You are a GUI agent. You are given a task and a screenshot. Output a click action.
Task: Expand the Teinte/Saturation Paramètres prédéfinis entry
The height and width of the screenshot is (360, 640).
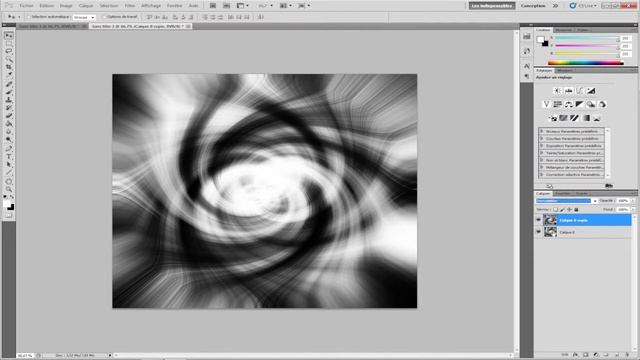pos(542,153)
